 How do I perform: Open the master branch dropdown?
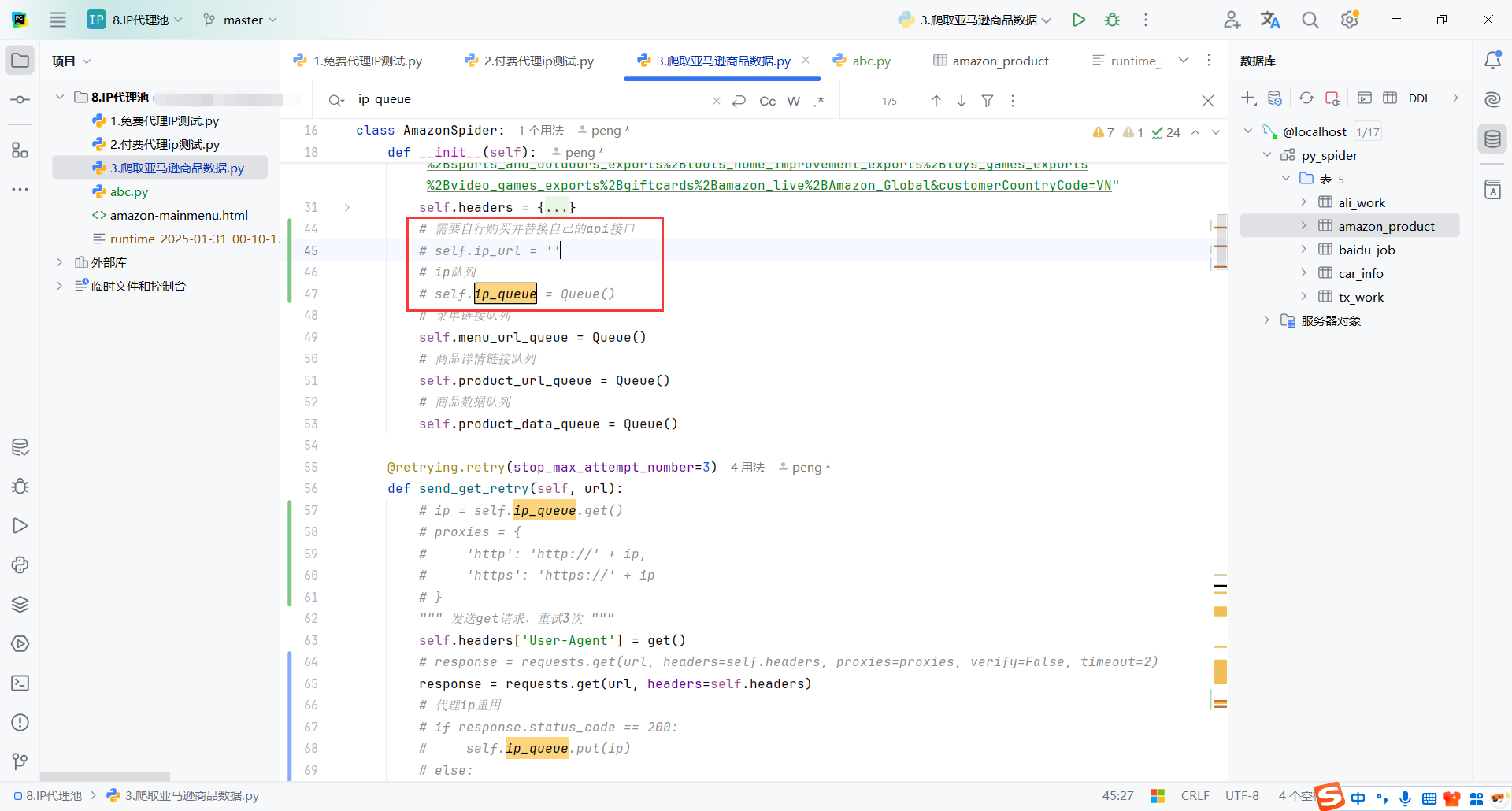[239, 20]
